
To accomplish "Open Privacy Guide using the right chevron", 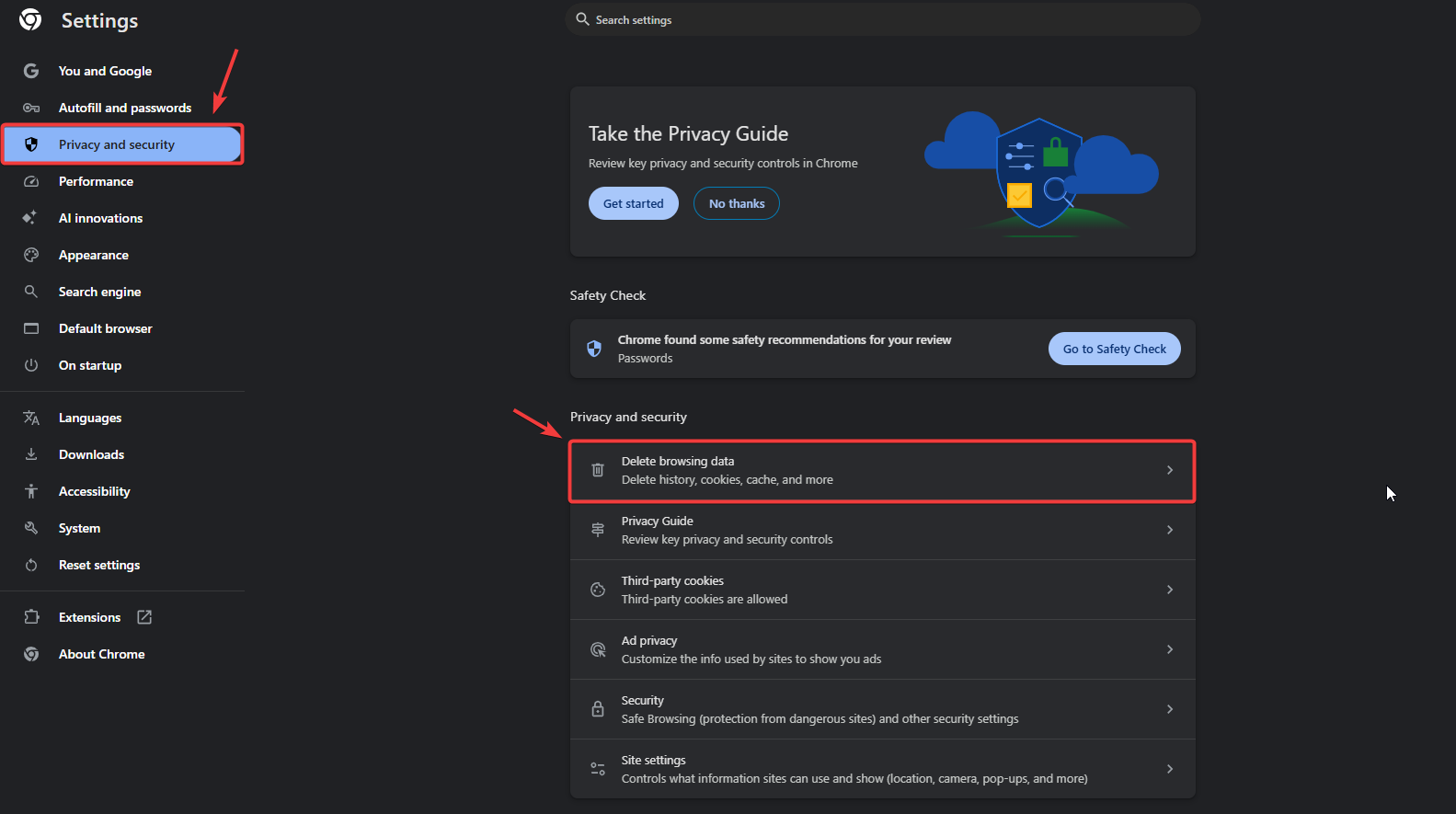I will (1169, 530).
